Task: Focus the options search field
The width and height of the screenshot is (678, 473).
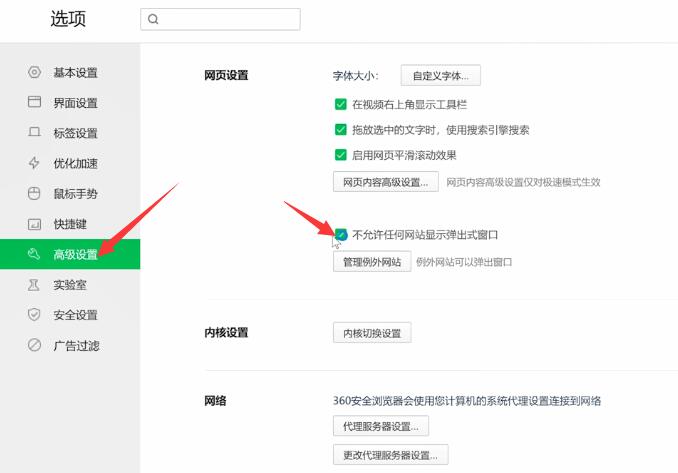Action: coord(221,19)
